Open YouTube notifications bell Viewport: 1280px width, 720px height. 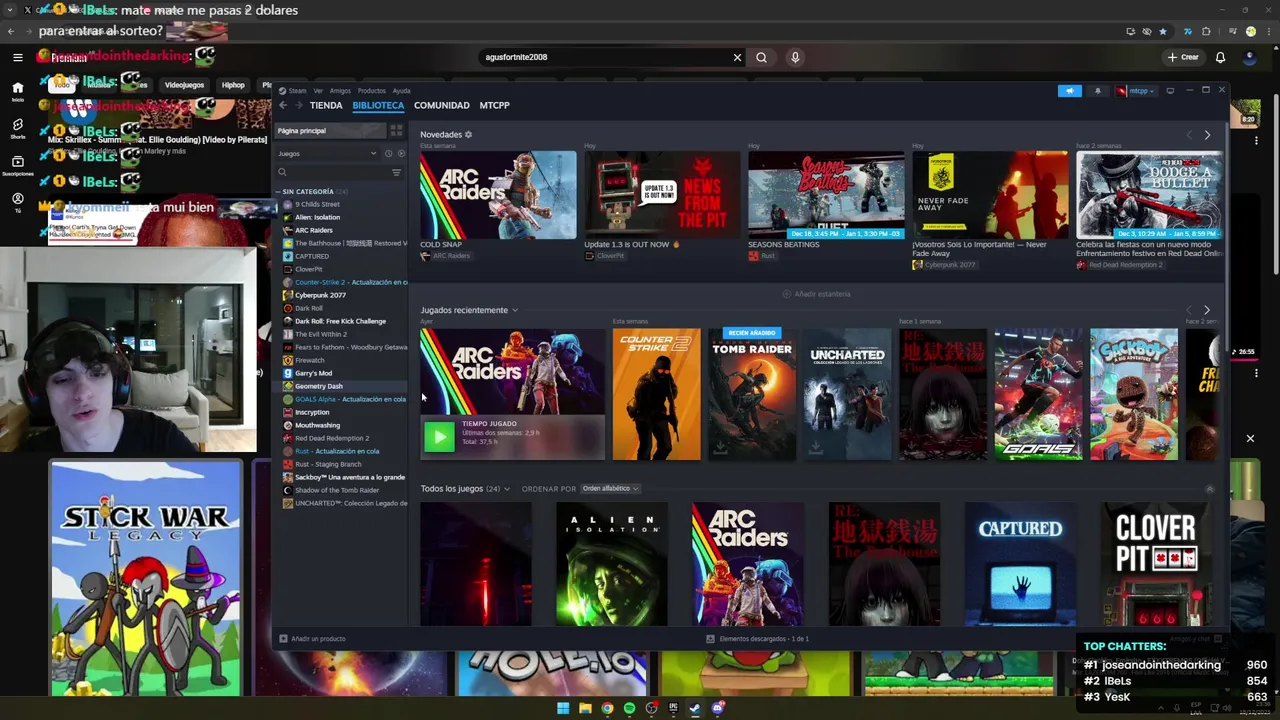pyautogui.click(x=1220, y=57)
